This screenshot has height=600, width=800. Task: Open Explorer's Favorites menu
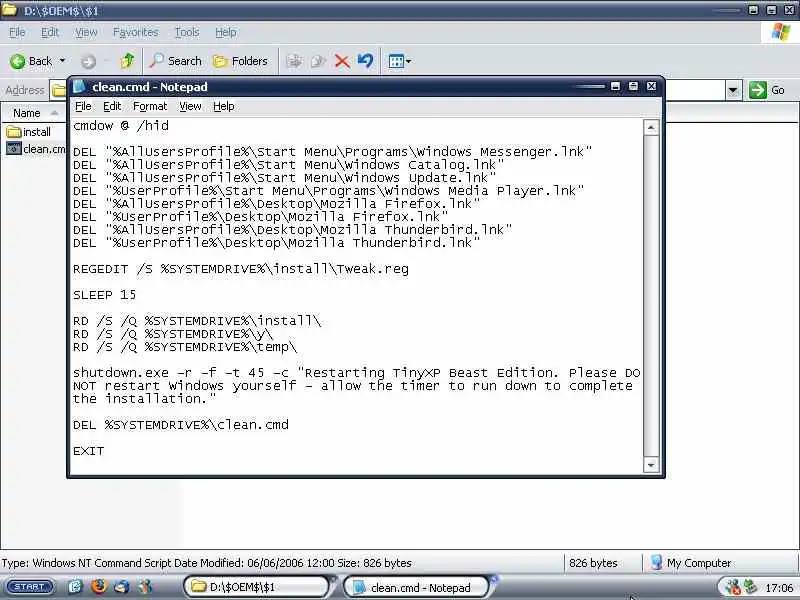point(136,32)
